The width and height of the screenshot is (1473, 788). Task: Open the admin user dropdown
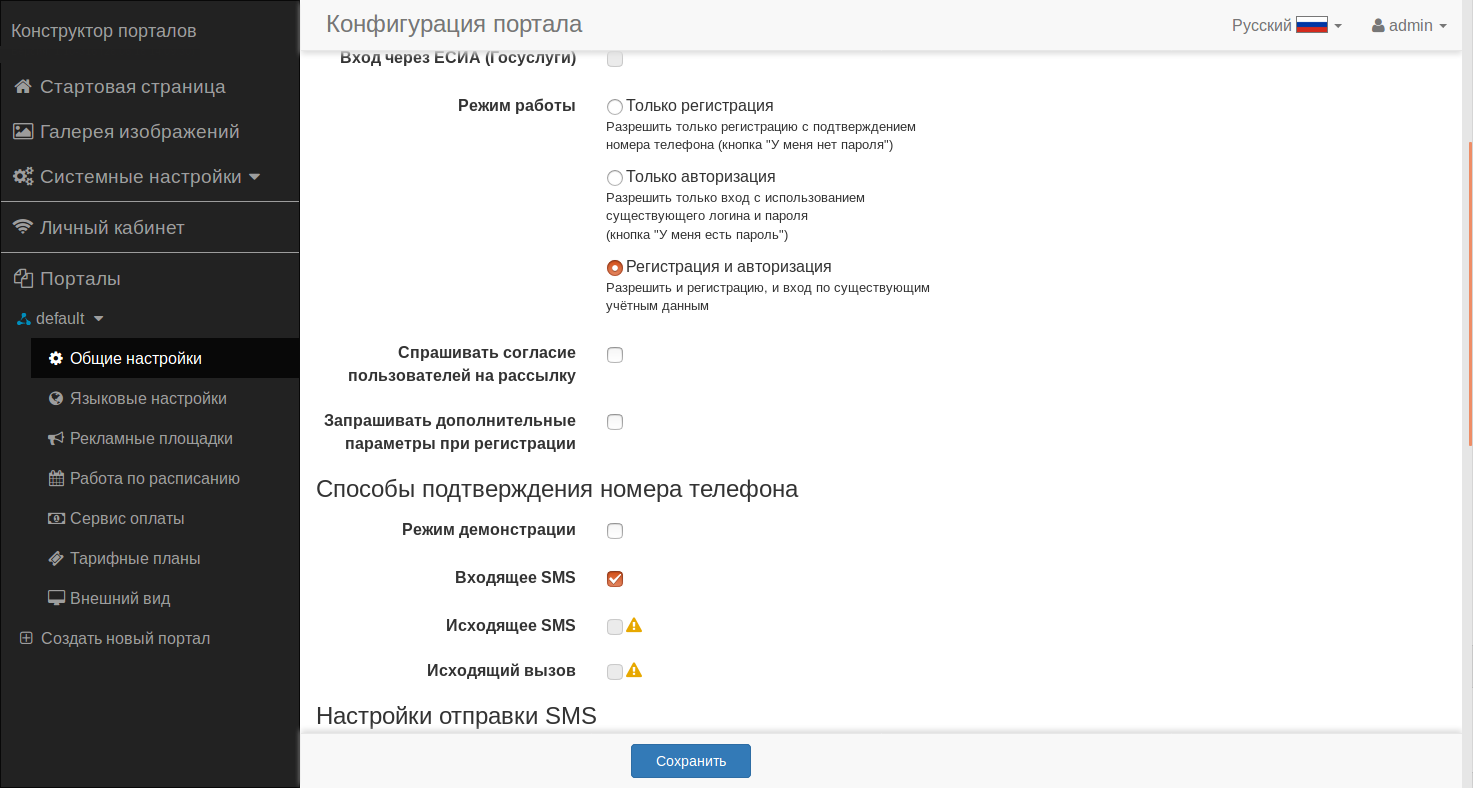pos(1409,26)
